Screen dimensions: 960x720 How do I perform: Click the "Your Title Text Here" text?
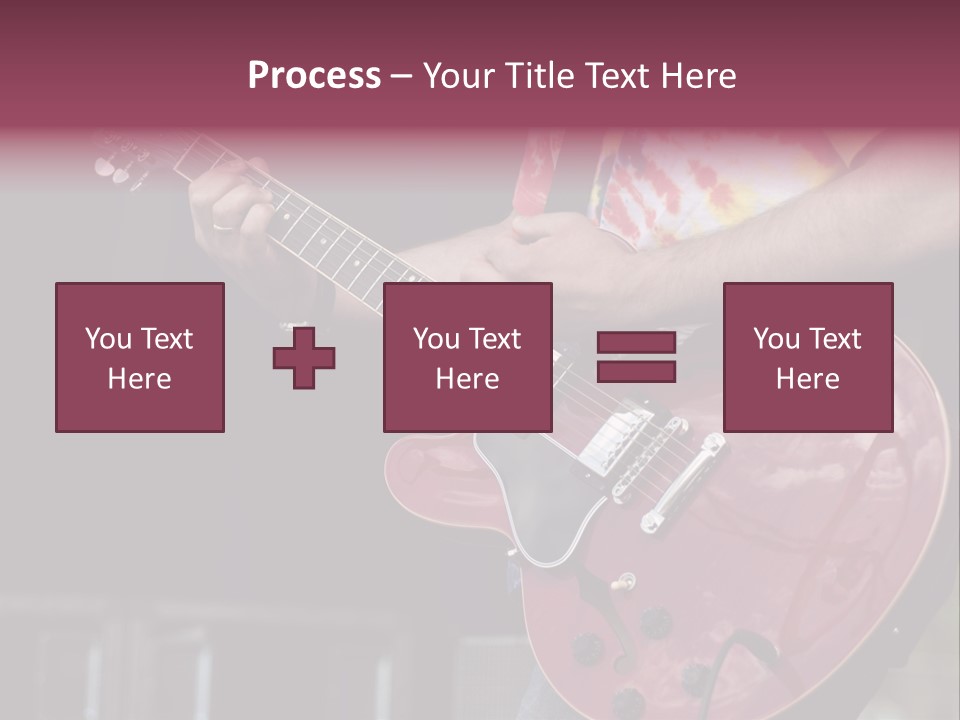(579, 75)
